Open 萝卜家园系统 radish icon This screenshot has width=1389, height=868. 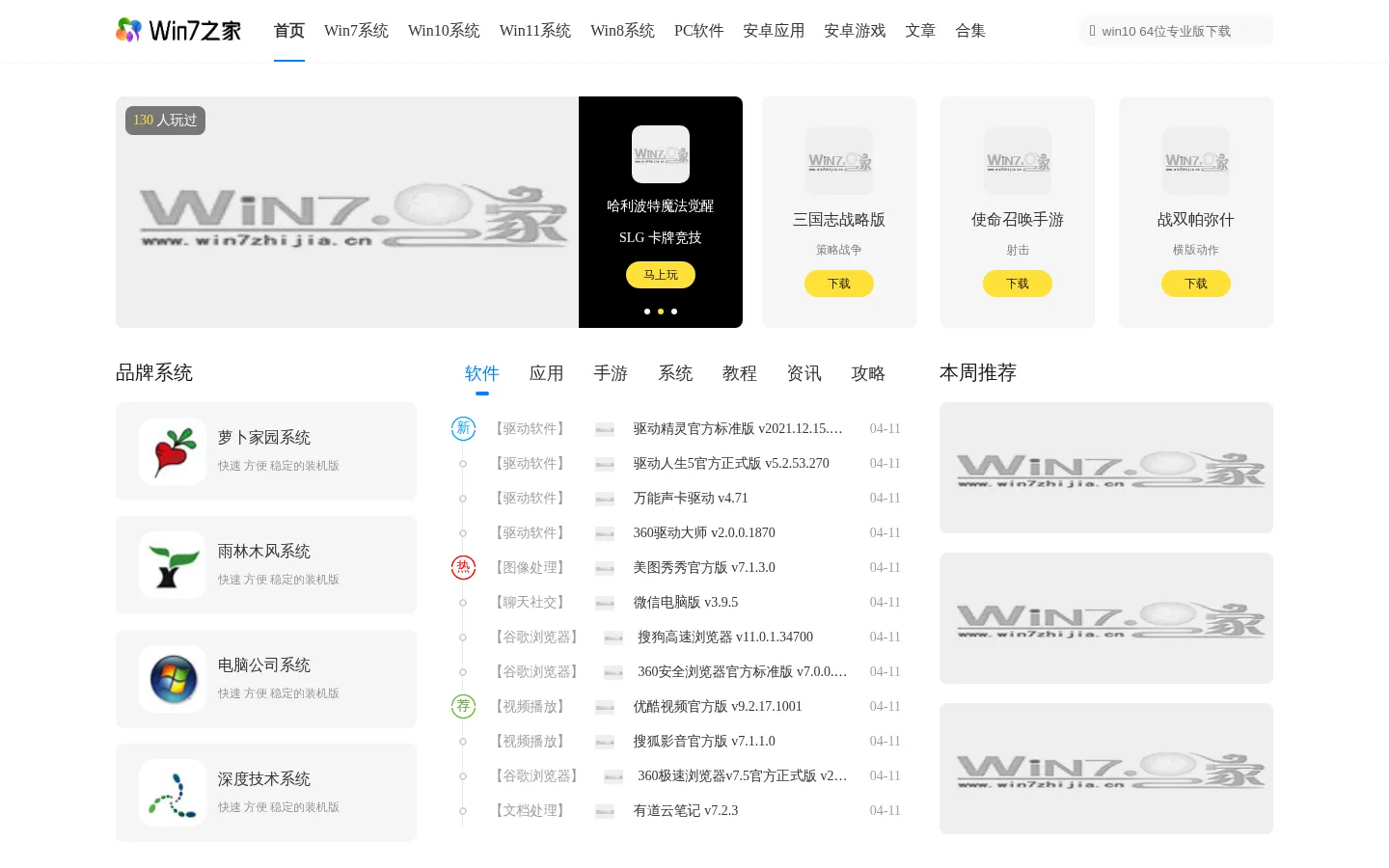point(173,451)
